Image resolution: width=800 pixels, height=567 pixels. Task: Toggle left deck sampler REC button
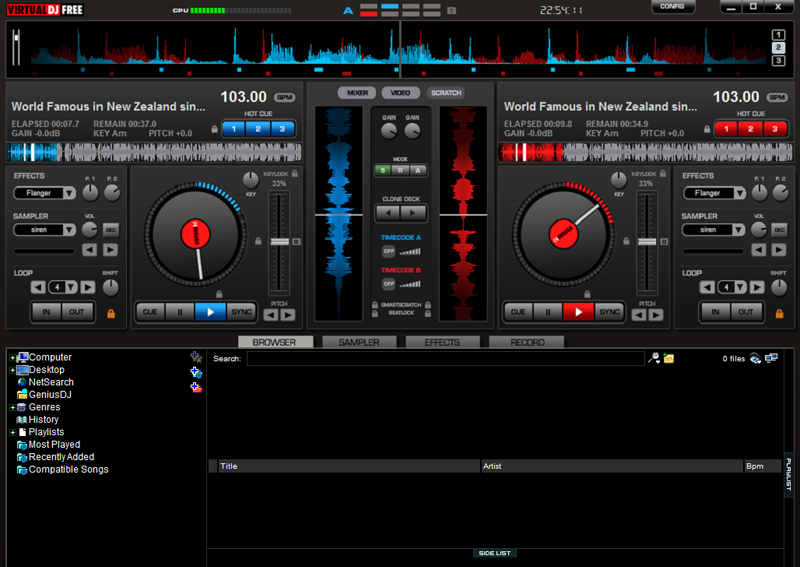tap(110, 230)
